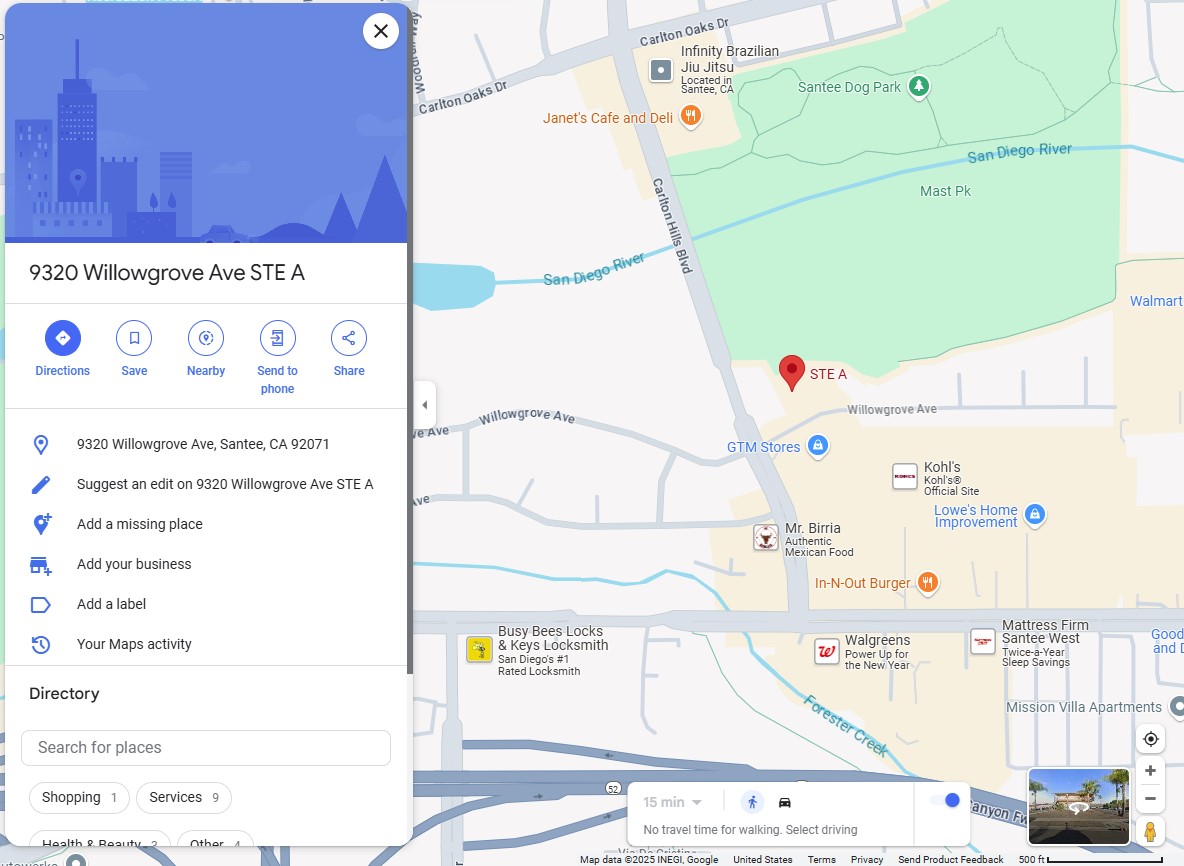The image size is (1184, 866).
Task: Click the 500 ft map scale
Action: click(1090, 859)
